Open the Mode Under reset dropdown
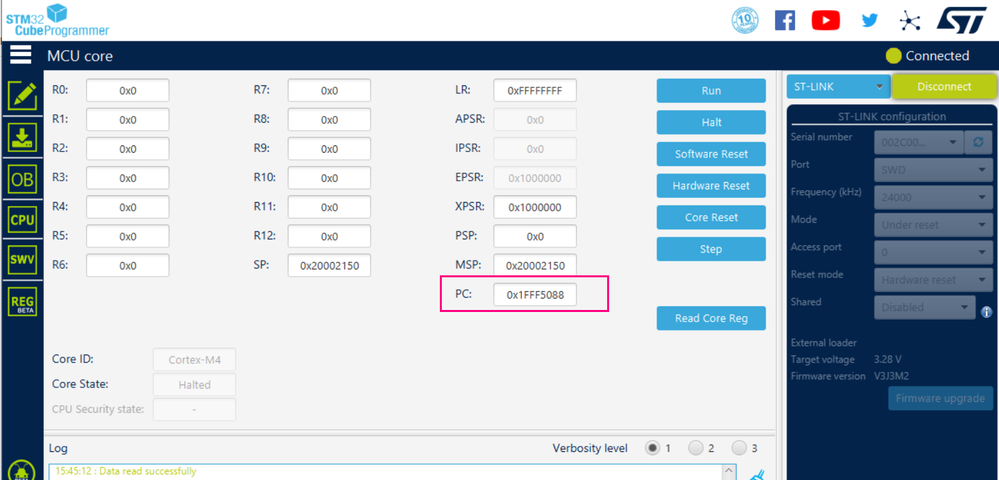999x480 pixels. tap(934, 224)
